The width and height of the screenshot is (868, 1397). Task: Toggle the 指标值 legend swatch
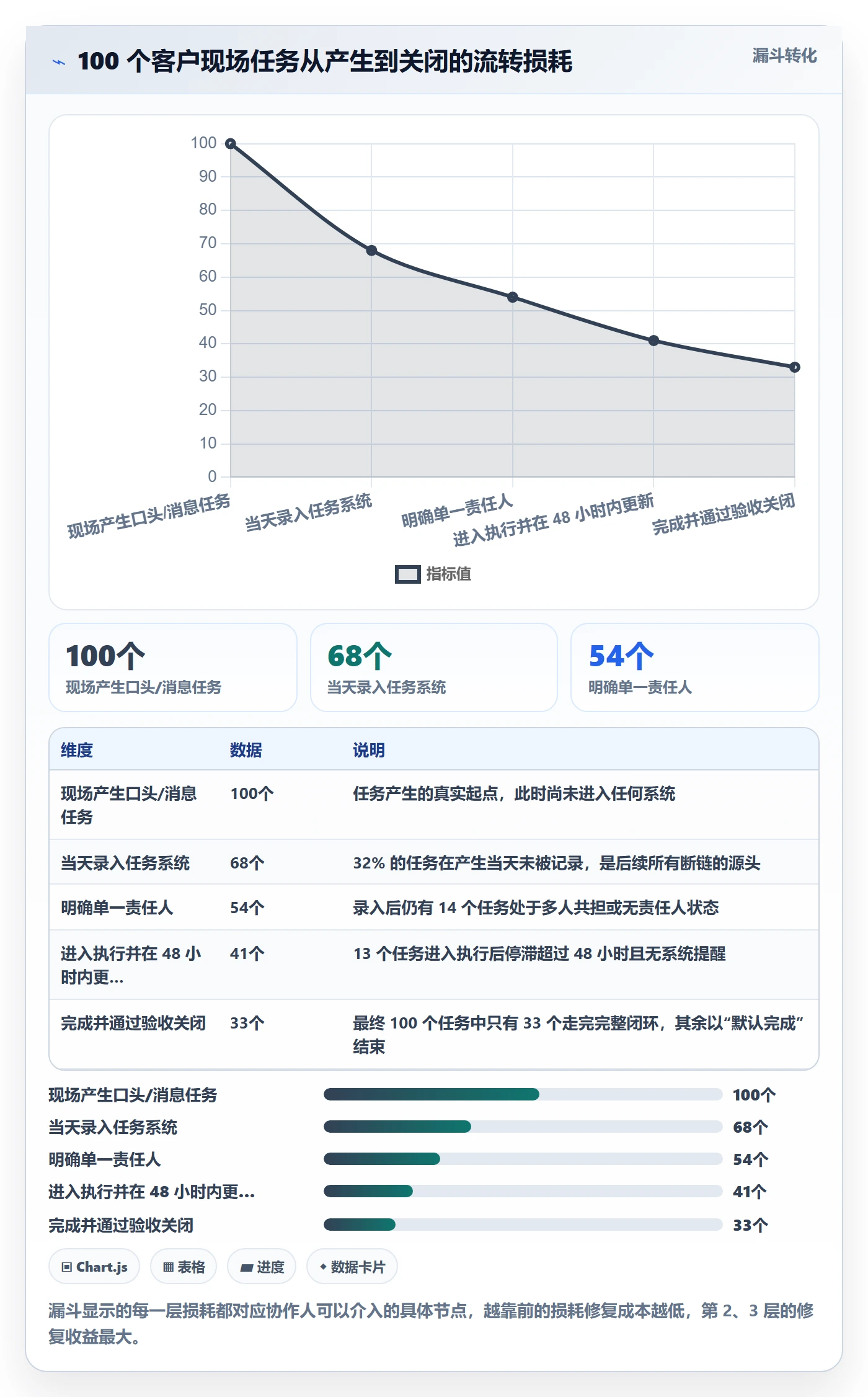coord(408,574)
